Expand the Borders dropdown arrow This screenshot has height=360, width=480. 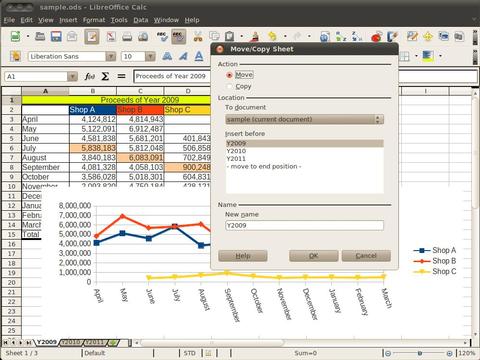coord(416,56)
